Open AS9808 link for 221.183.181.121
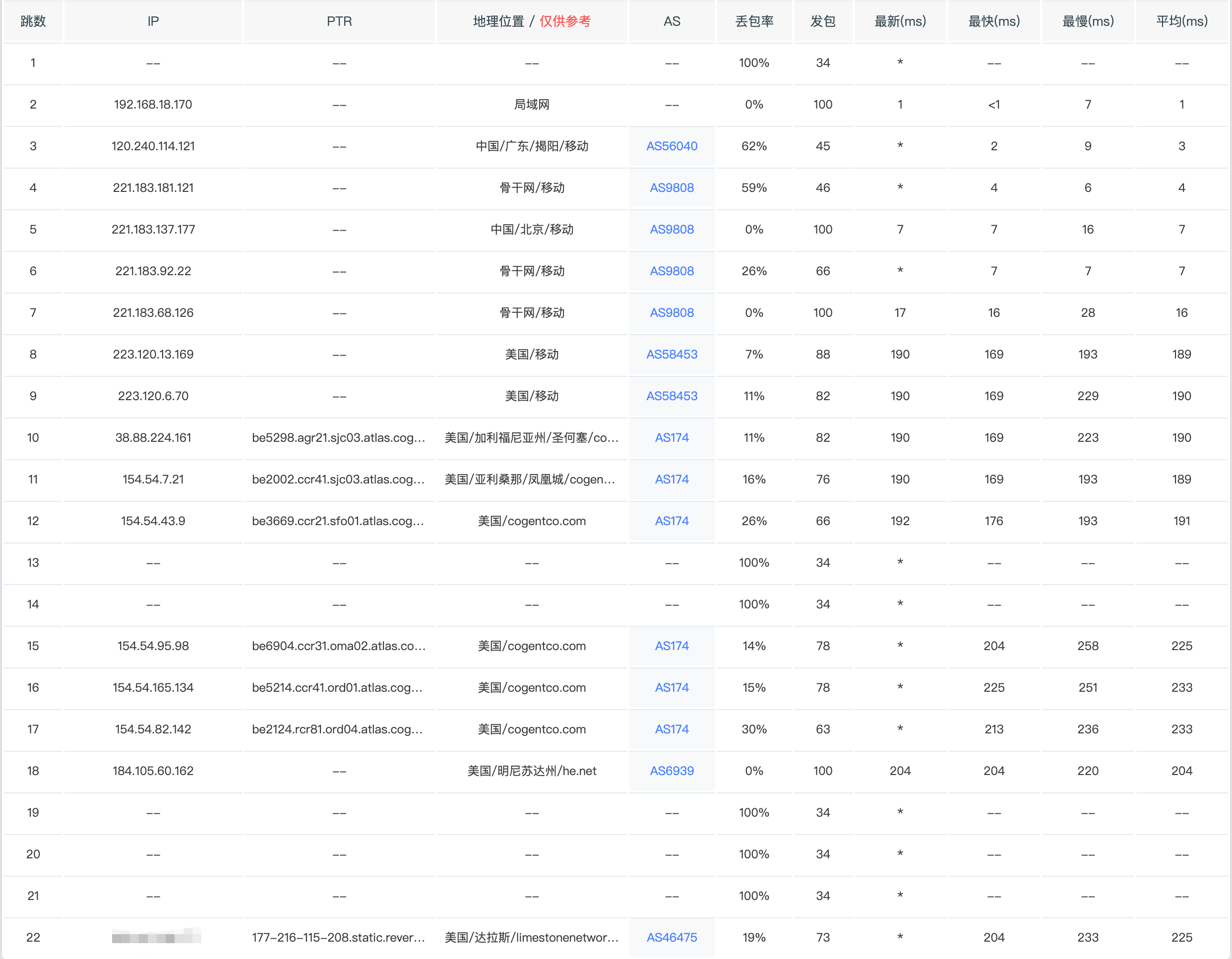 [671, 188]
